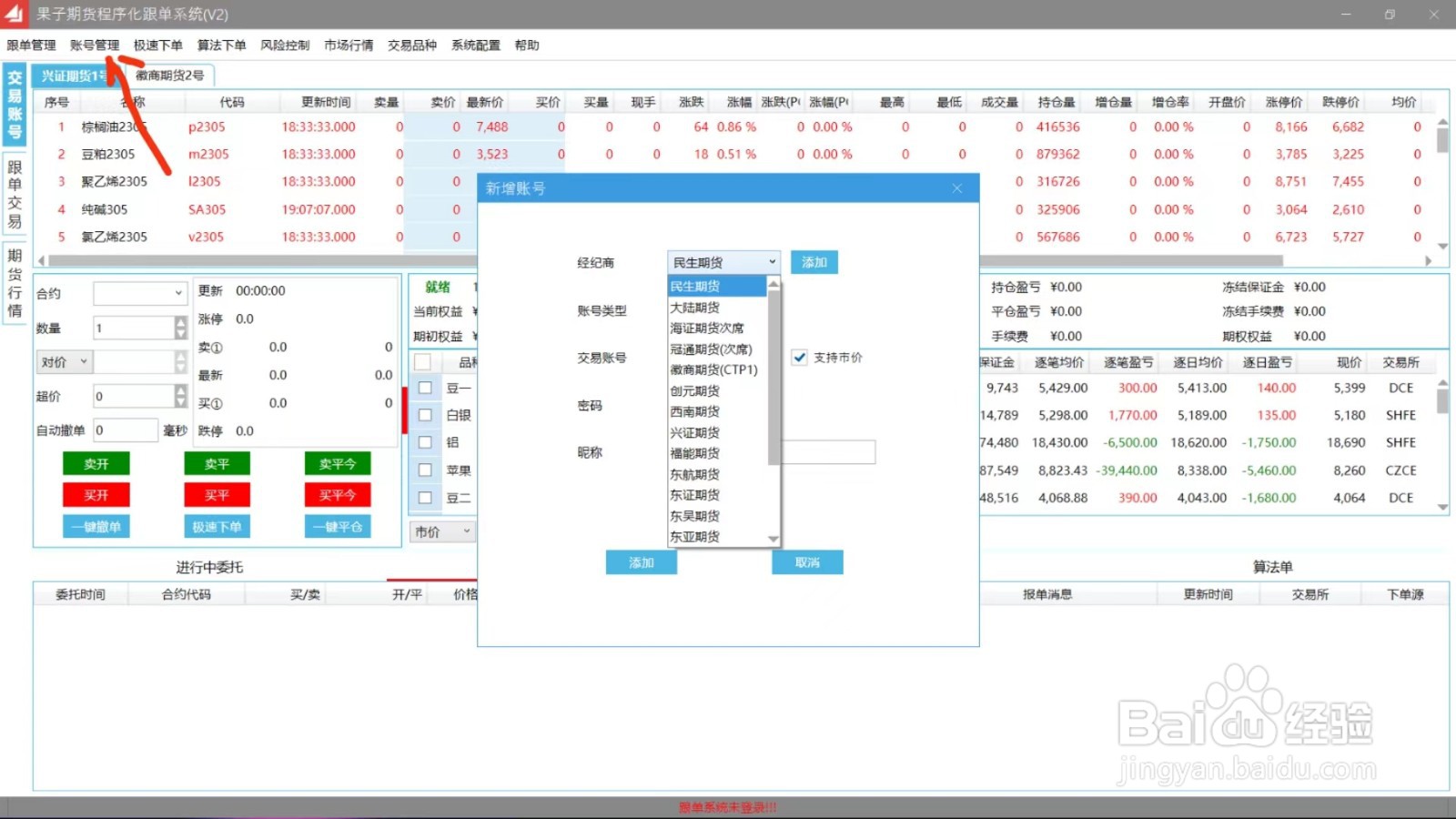Open the 市价 dropdown
Screen dimensions: 1456x819
pos(443,531)
